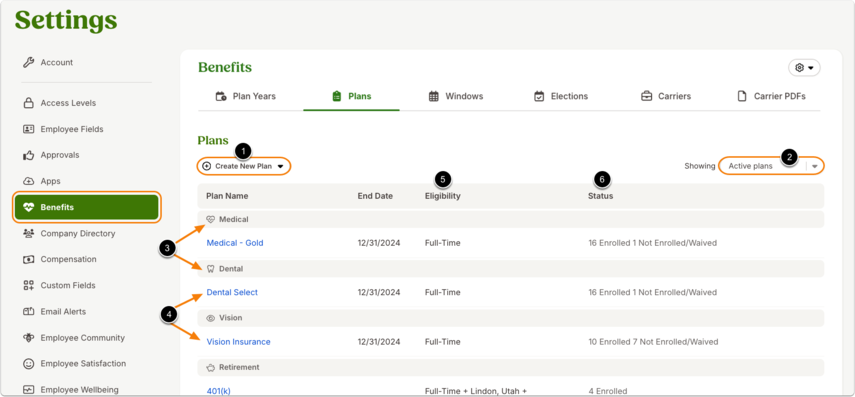
Task: Click the Access Levels lock icon
Action: coord(28,103)
